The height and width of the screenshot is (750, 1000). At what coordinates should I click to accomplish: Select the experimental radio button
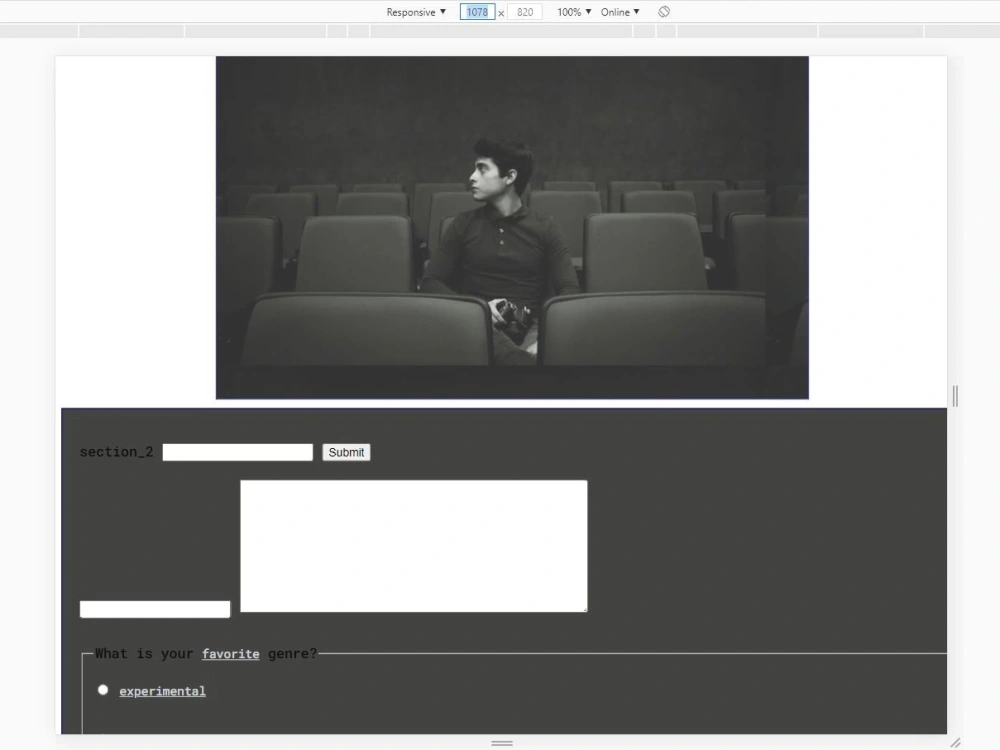coord(103,689)
